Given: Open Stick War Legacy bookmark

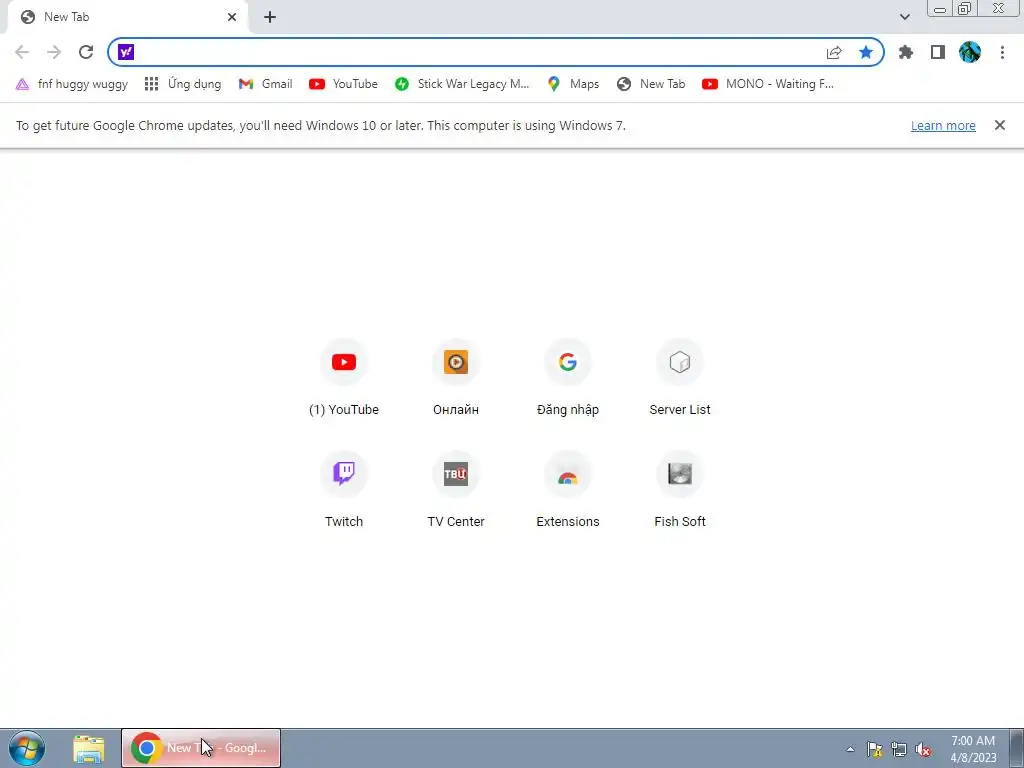Looking at the screenshot, I should click(462, 84).
